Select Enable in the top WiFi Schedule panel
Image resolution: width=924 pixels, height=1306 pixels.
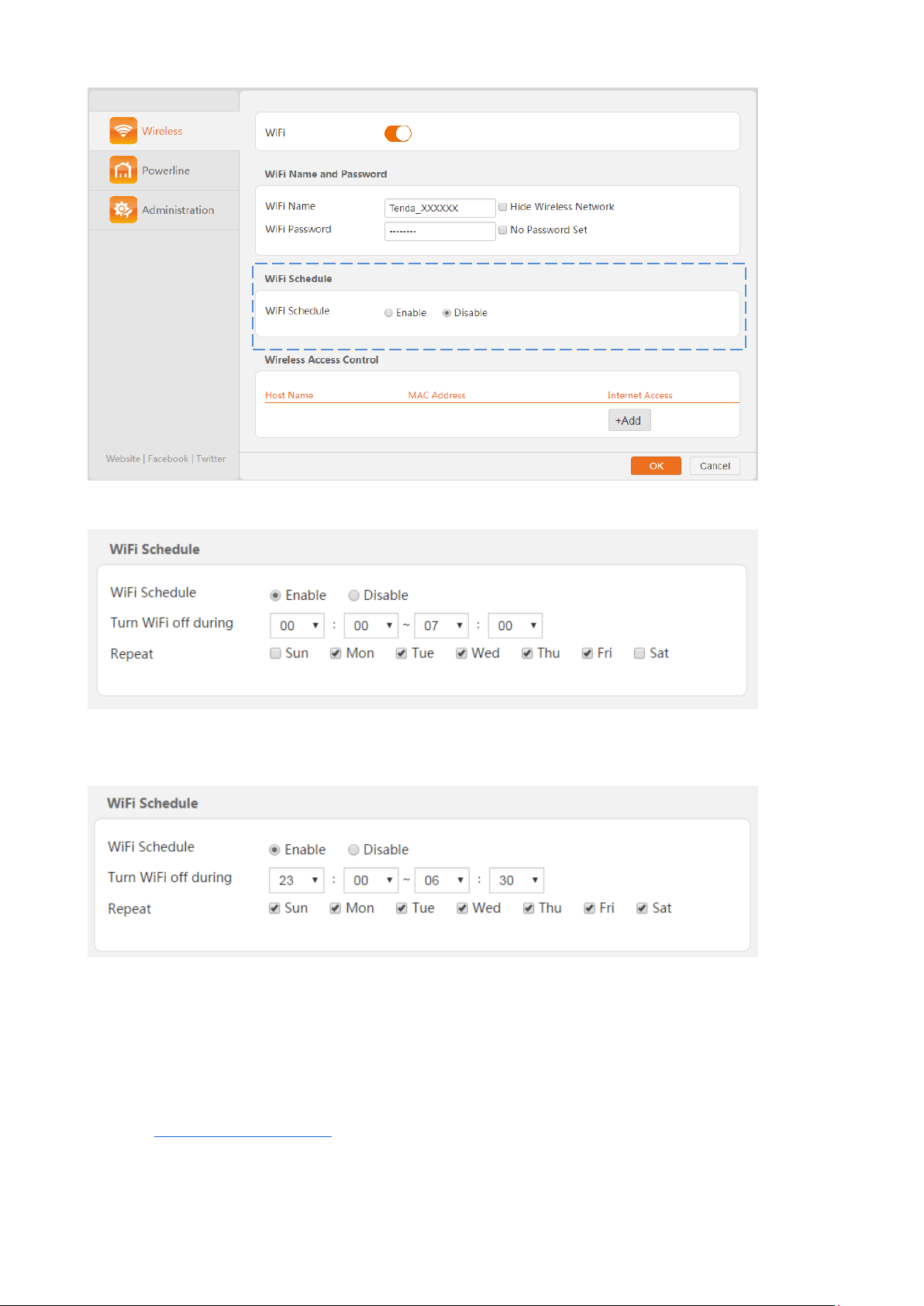(x=388, y=313)
